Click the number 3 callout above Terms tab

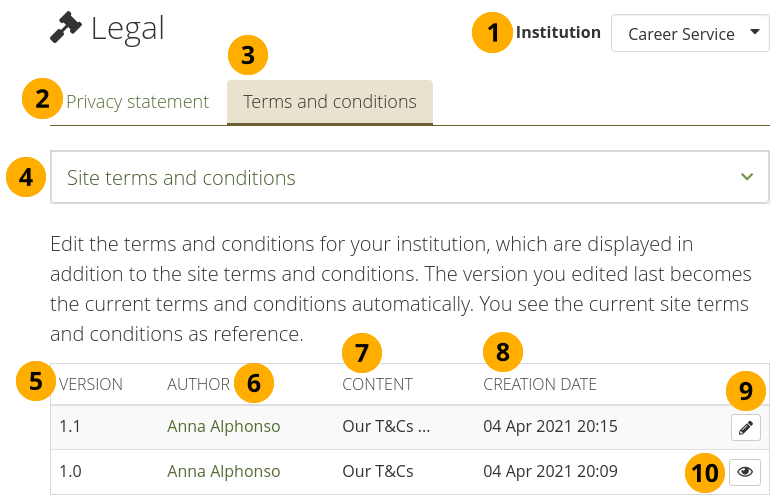click(x=248, y=55)
